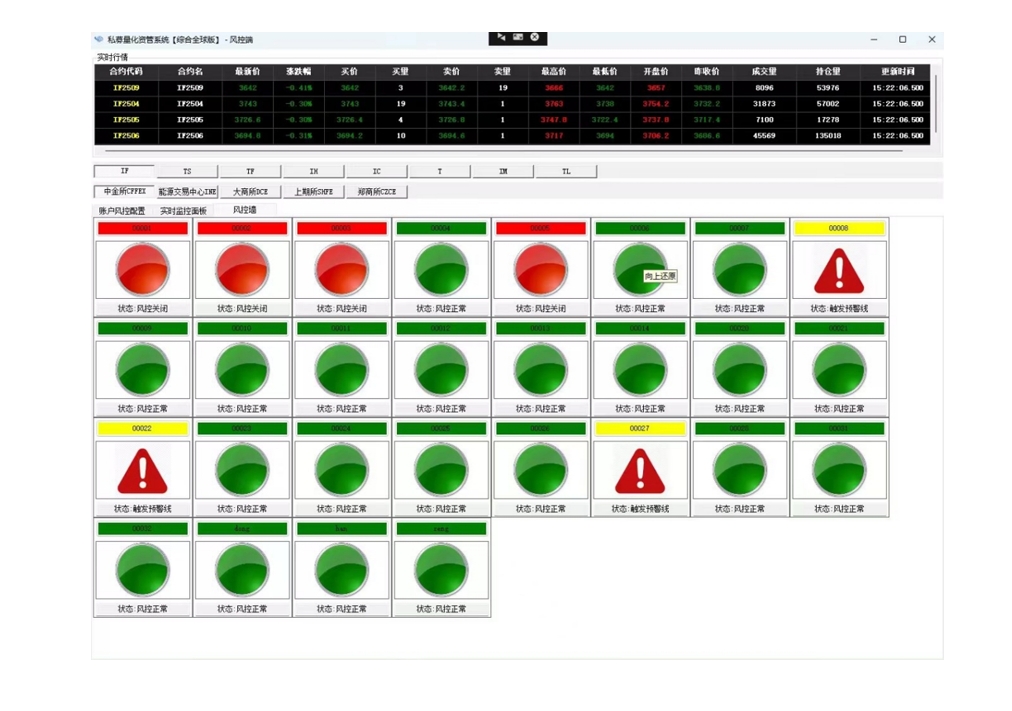Select the TF product button
The image size is (1012, 711).
pos(250,171)
